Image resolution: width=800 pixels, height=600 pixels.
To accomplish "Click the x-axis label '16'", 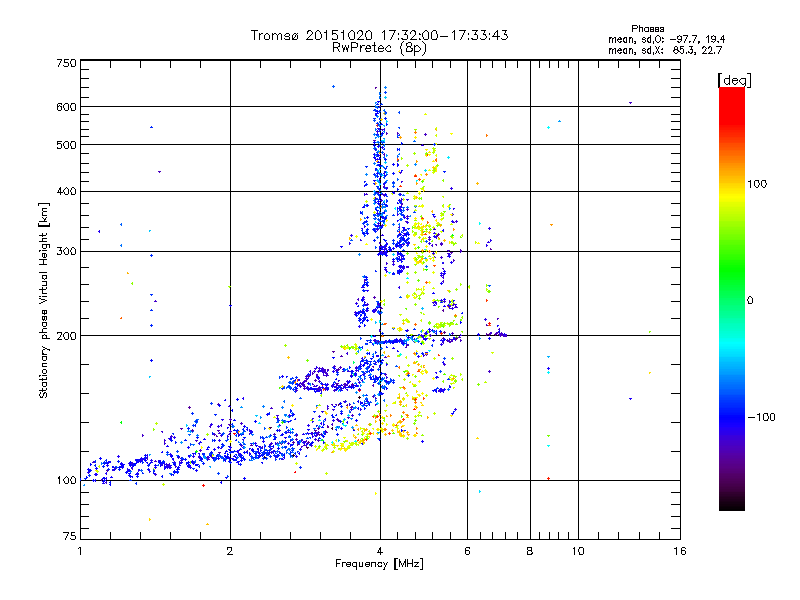I will (680, 551).
